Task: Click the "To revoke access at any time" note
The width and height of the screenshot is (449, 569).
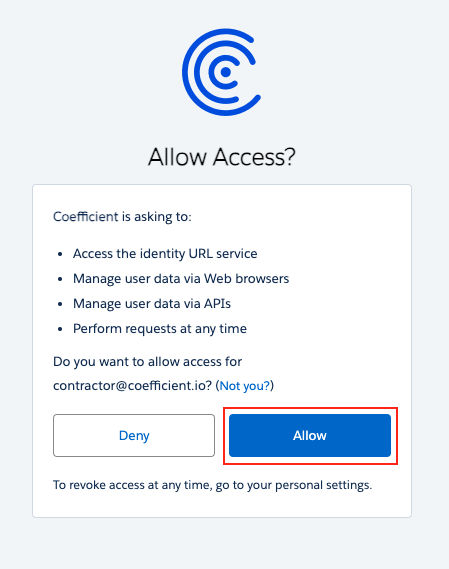Action: click(213, 485)
